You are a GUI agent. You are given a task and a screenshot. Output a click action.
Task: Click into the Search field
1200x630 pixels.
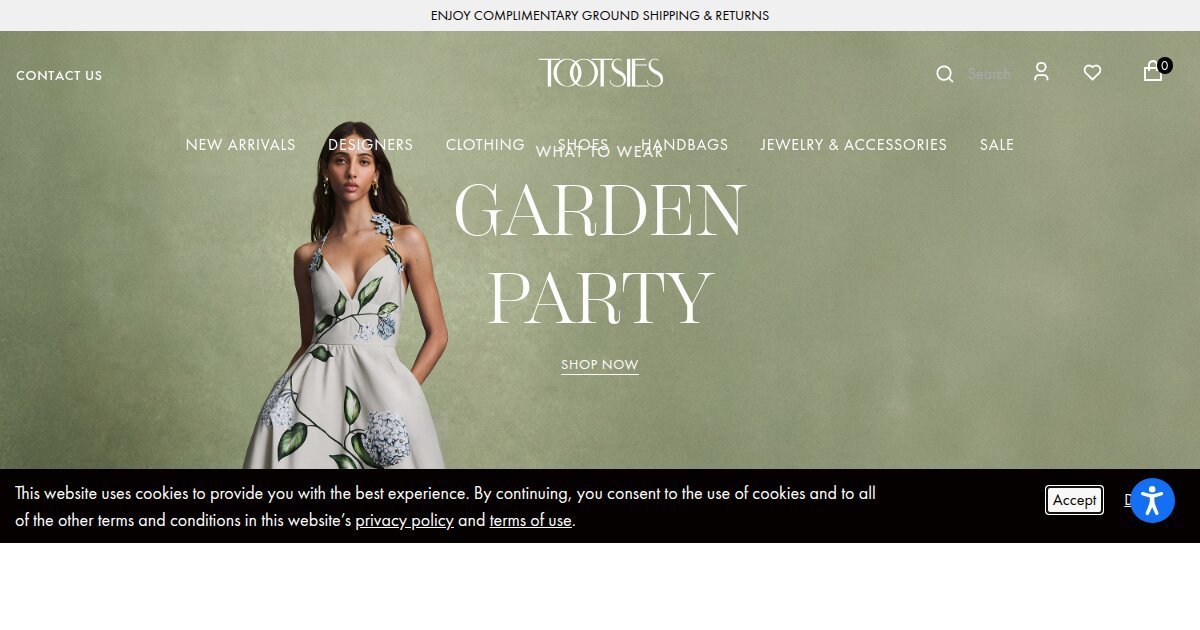pyautogui.click(x=989, y=74)
